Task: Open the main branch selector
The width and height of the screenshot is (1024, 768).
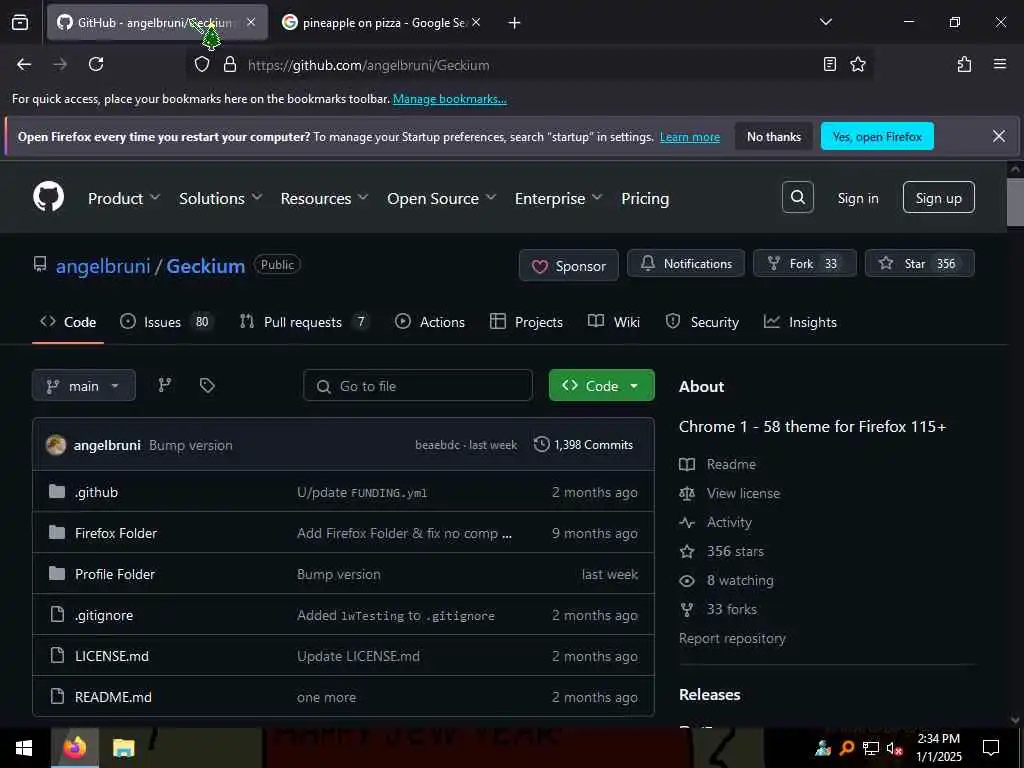Action: 84,385
